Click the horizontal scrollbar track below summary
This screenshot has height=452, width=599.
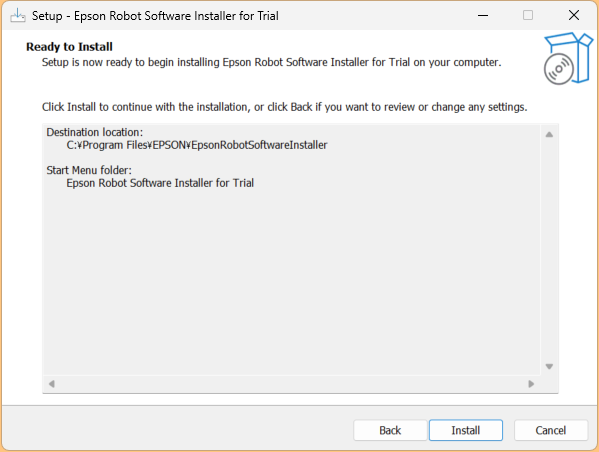point(291,384)
